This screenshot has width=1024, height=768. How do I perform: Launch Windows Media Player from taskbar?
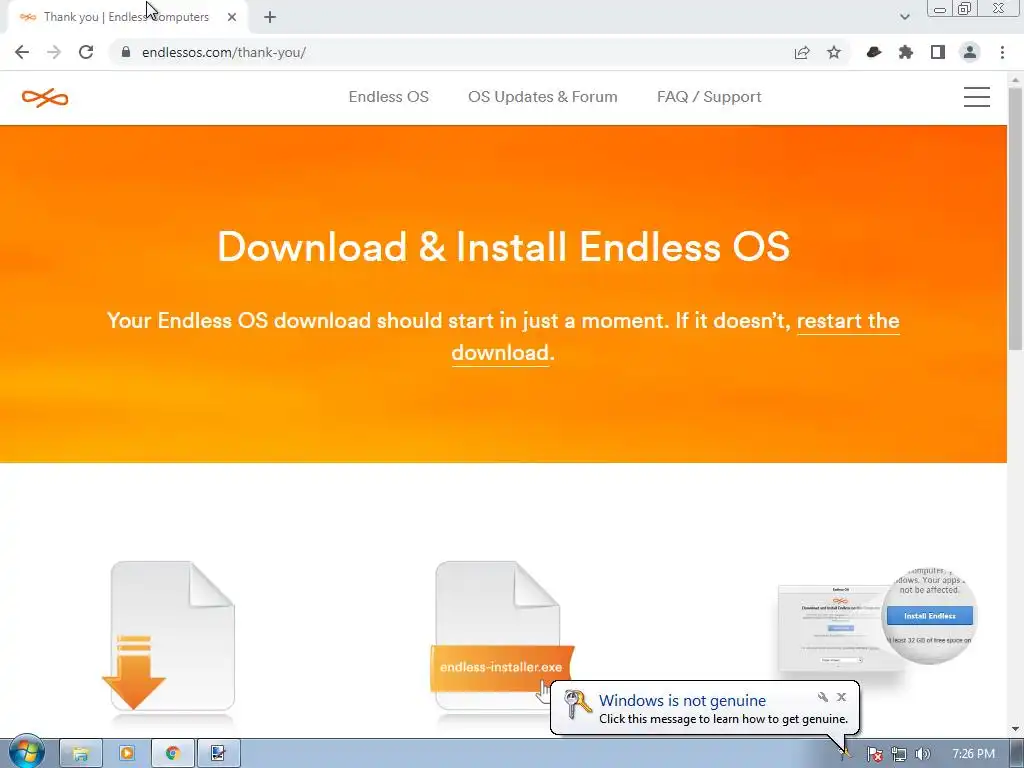(x=127, y=754)
